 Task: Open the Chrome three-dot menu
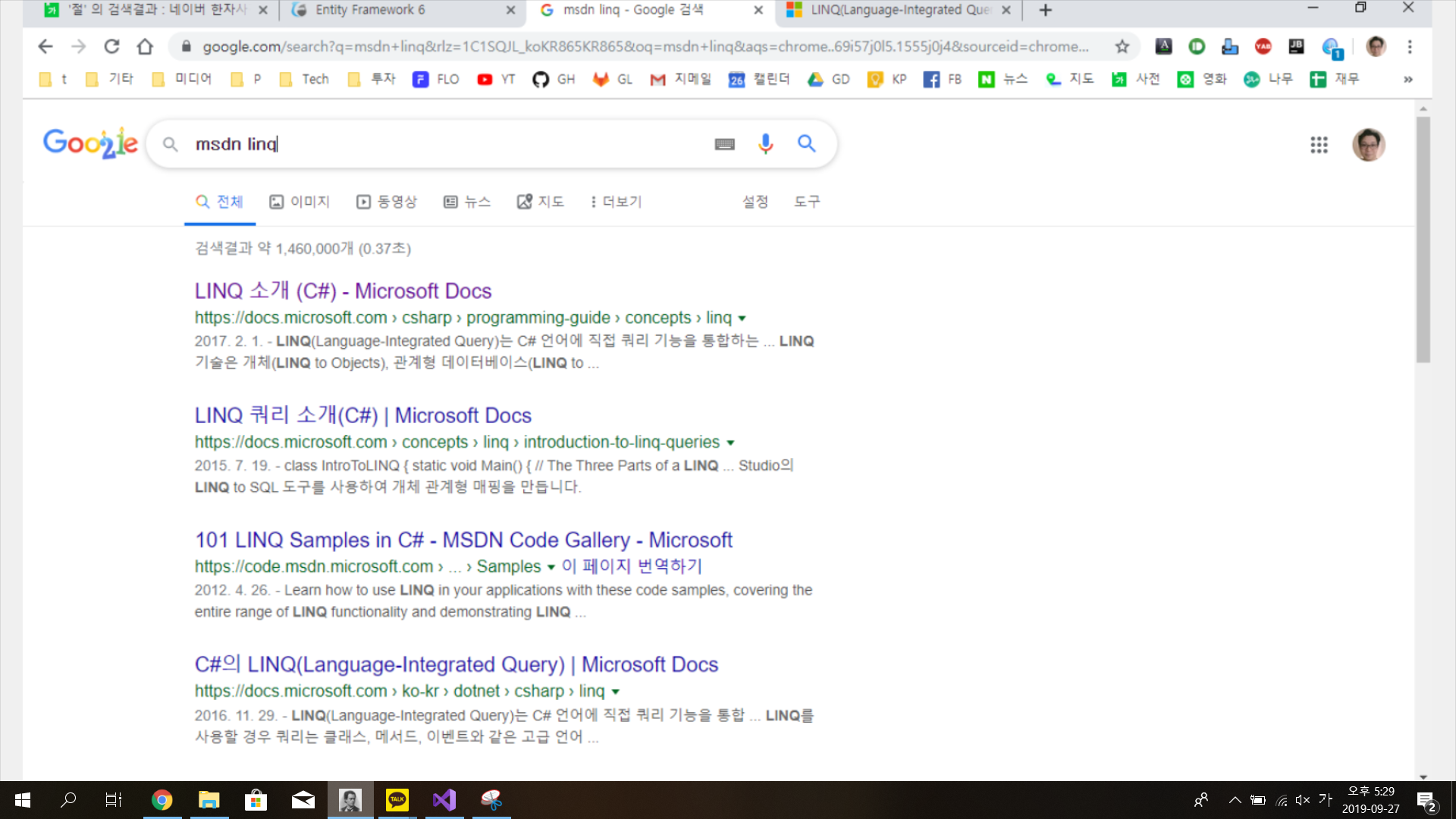[1410, 47]
